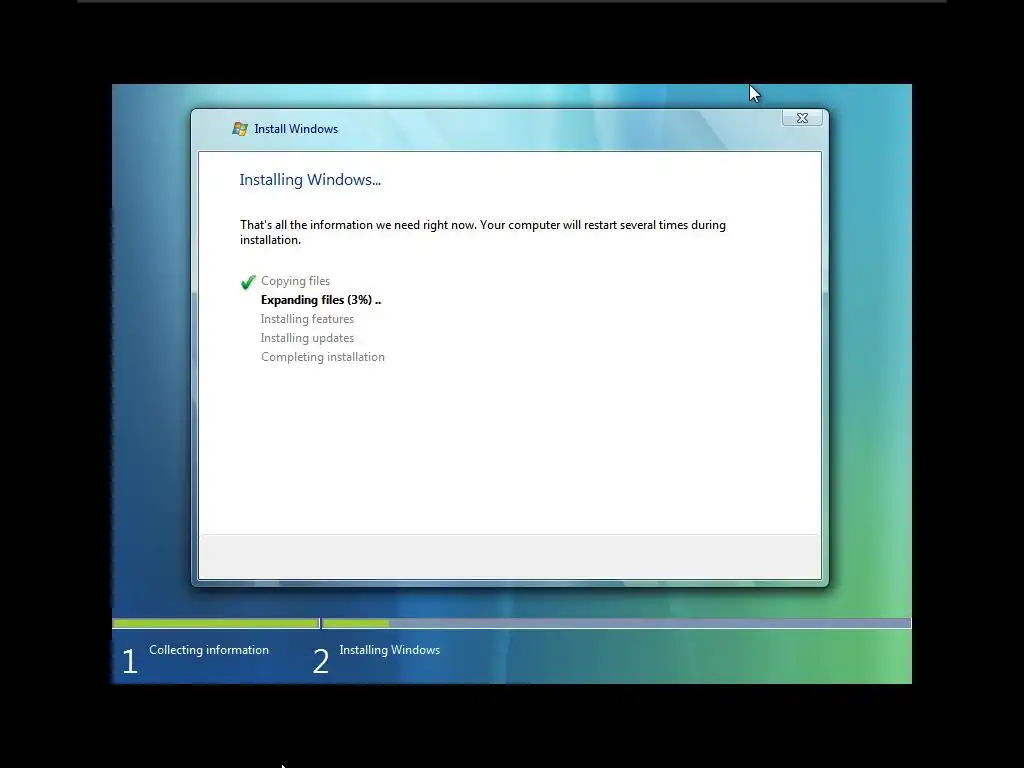Click the Installing features step
Image resolution: width=1024 pixels, height=768 pixels.
coord(307,319)
